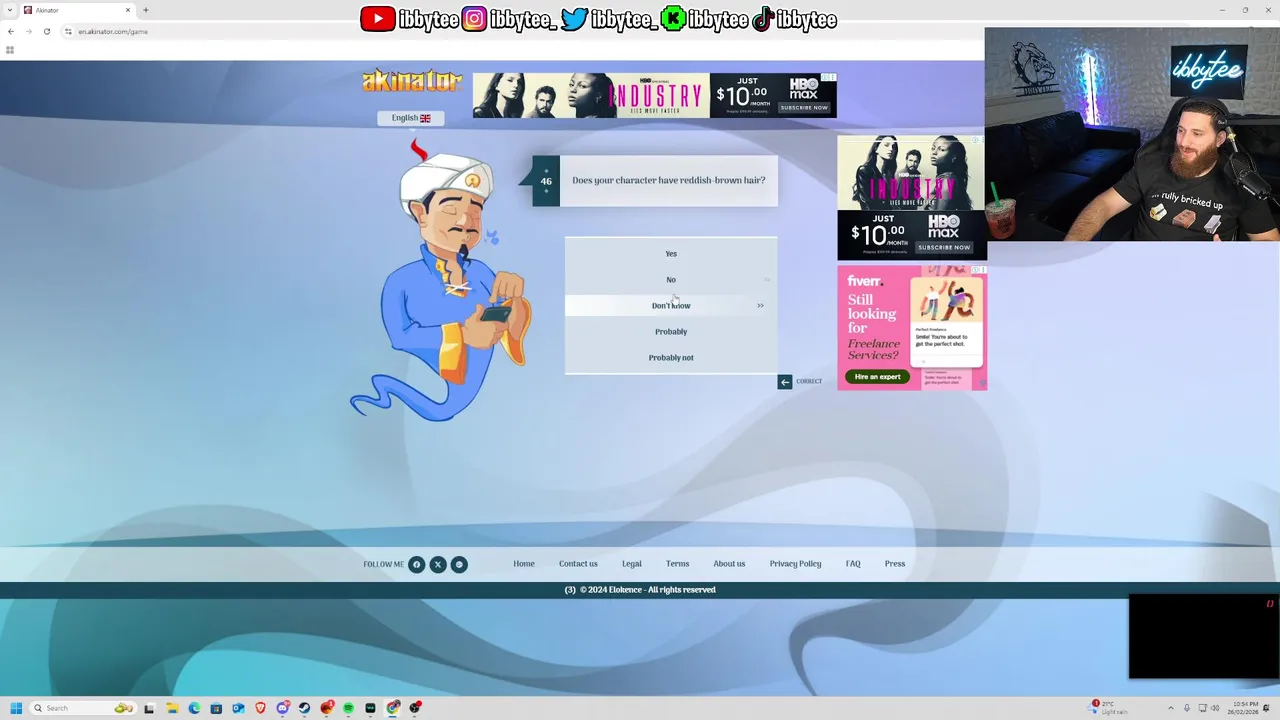Image resolution: width=1280 pixels, height=720 pixels.
Task: Reload the Akinator page
Action: pos(46,31)
